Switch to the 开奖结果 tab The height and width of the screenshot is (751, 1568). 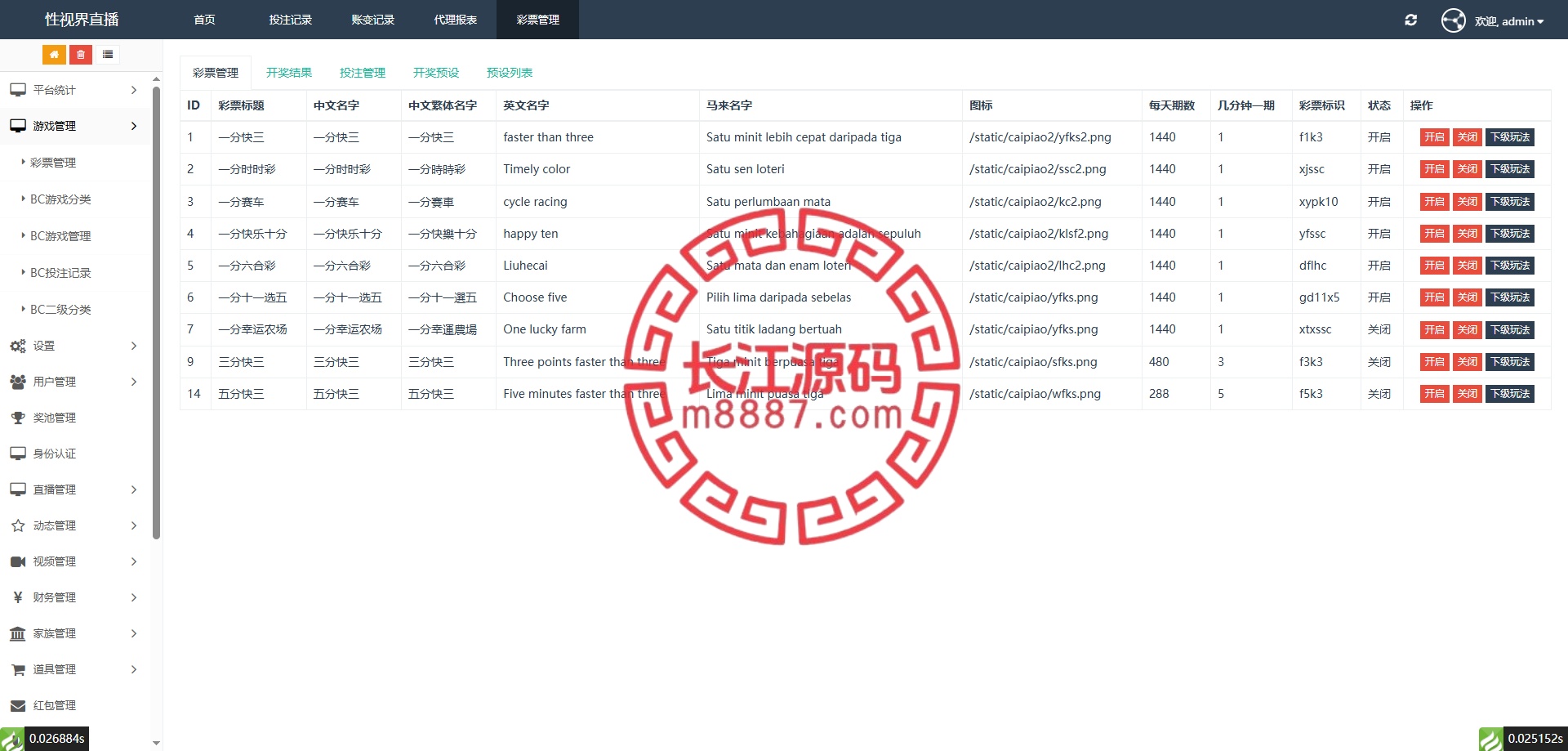click(289, 73)
